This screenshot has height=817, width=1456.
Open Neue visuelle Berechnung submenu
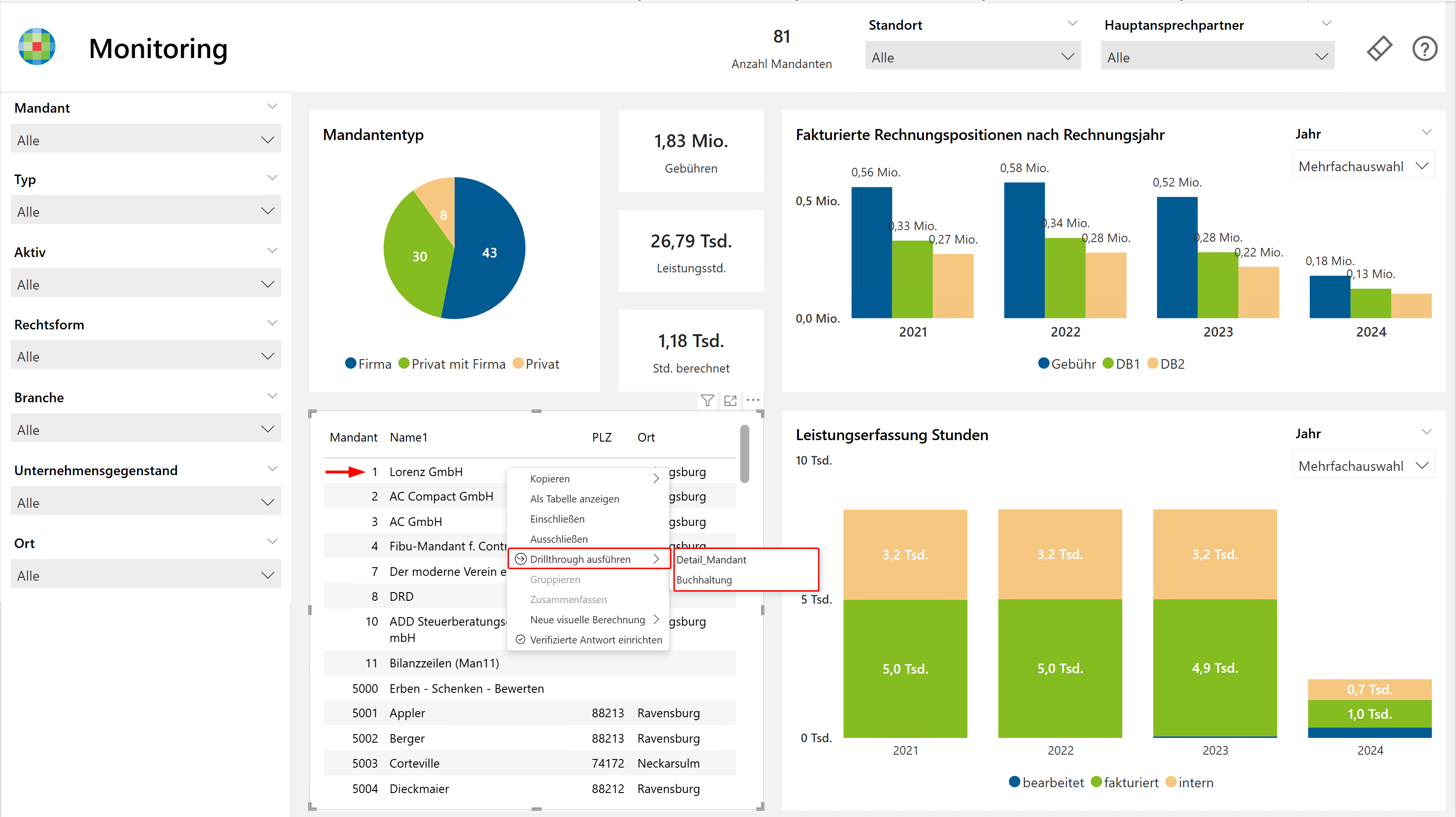588,619
